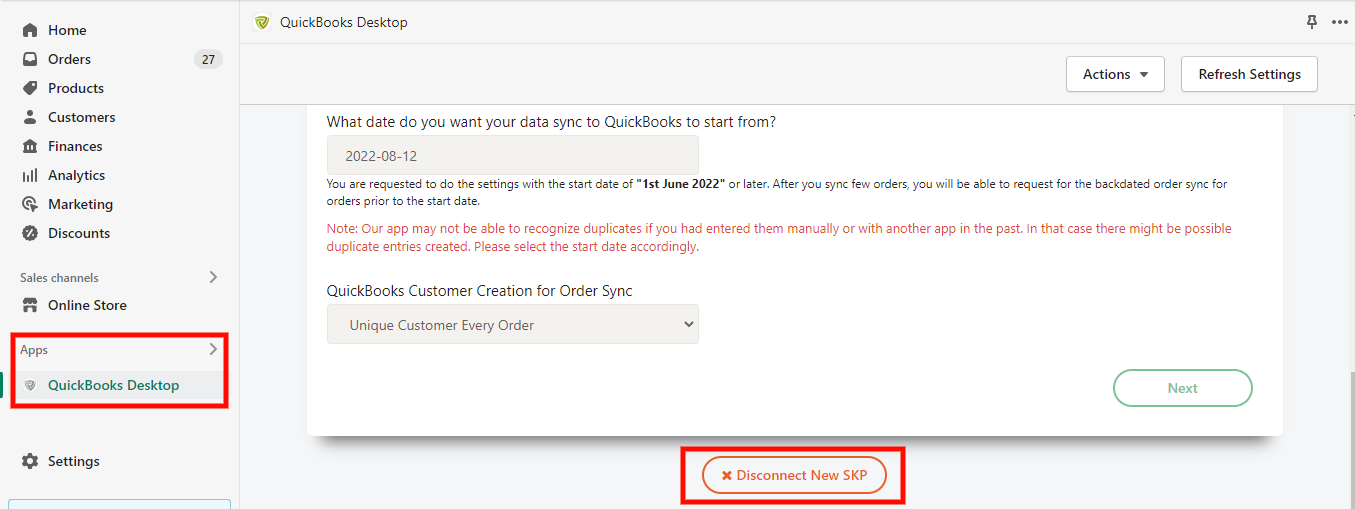Click the Products tag icon
The image size is (1355, 509).
click(30, 88)
